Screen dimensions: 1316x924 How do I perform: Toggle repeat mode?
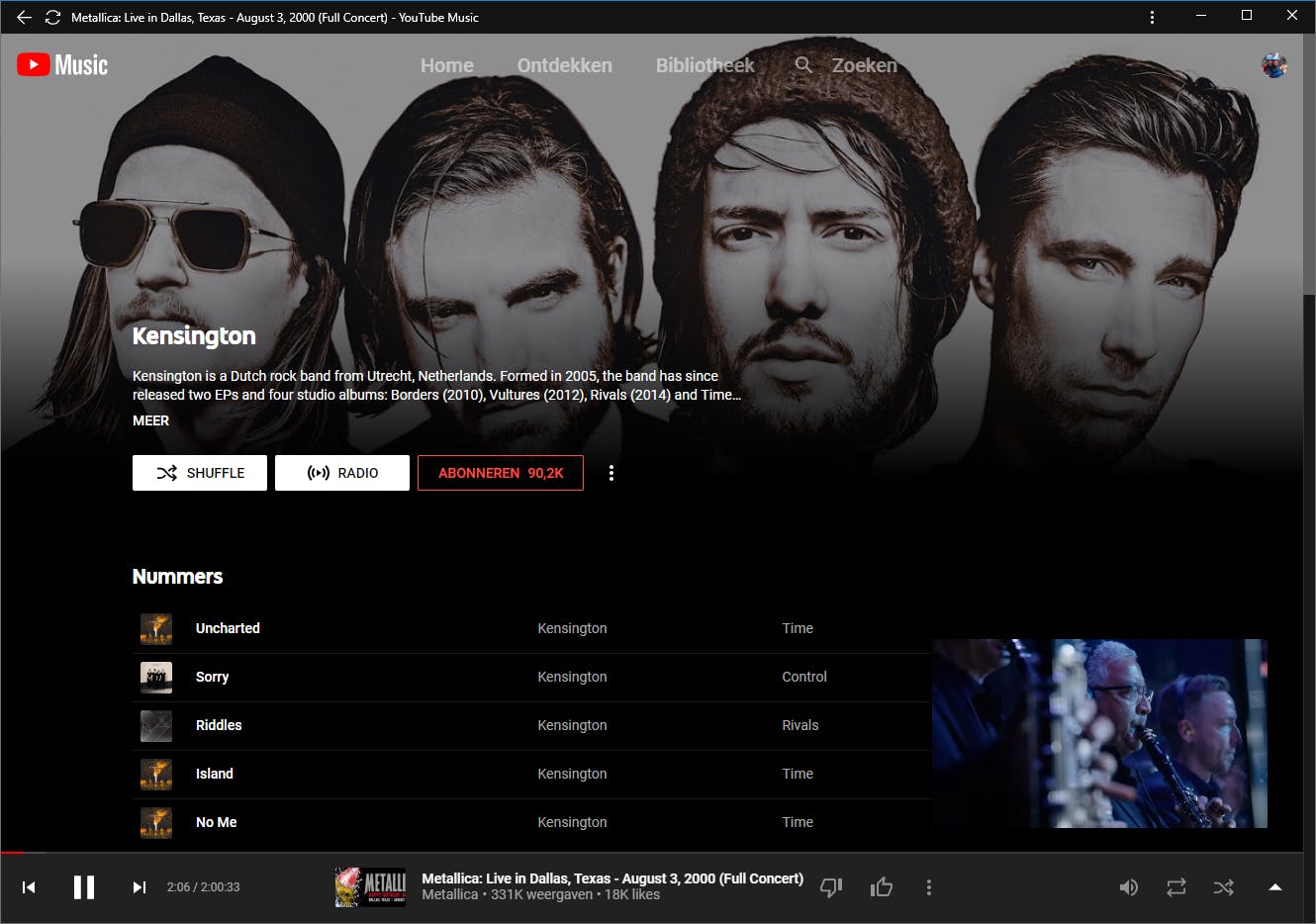pyautogui.click(x=1176, y=887)
